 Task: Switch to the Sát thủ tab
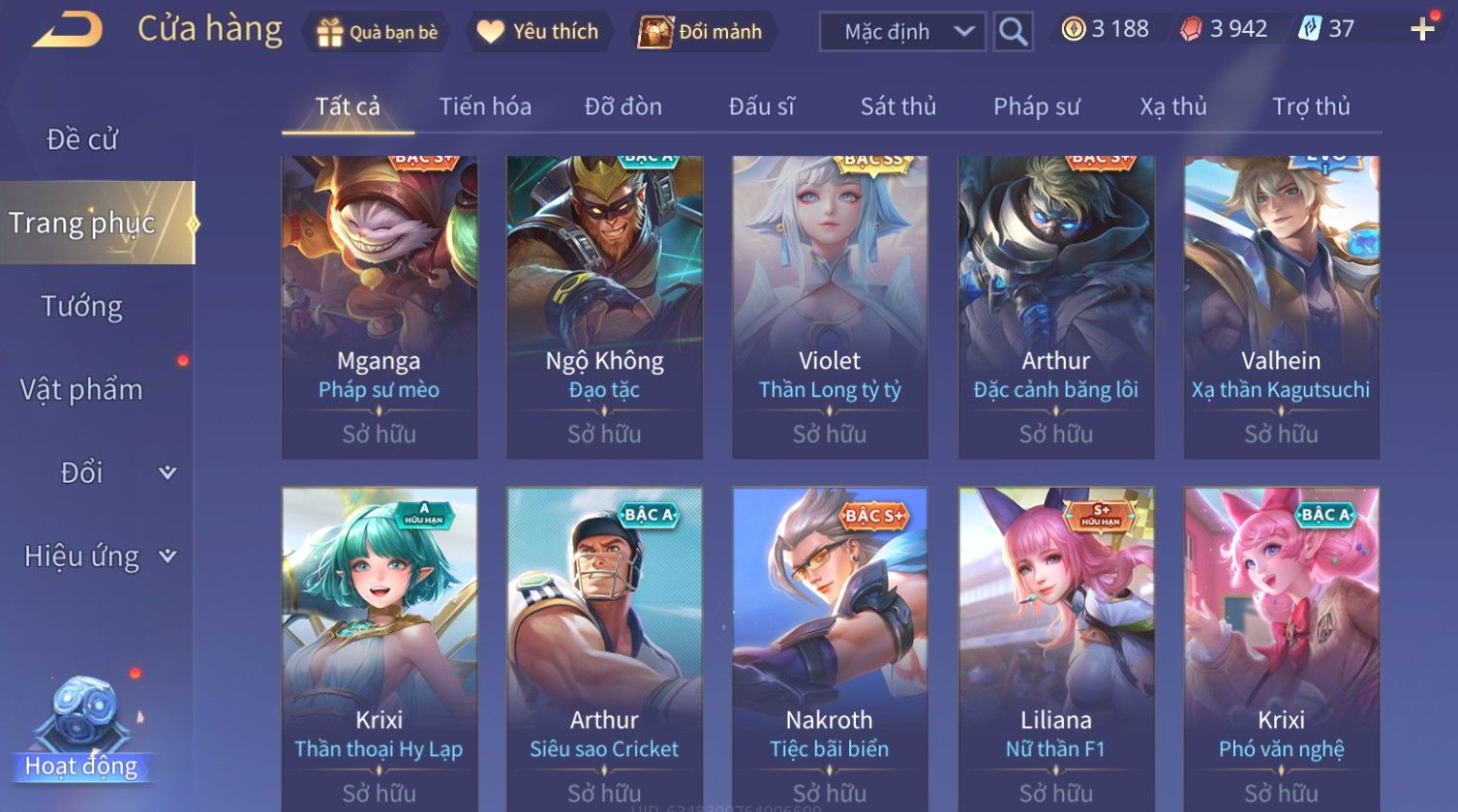898,106
